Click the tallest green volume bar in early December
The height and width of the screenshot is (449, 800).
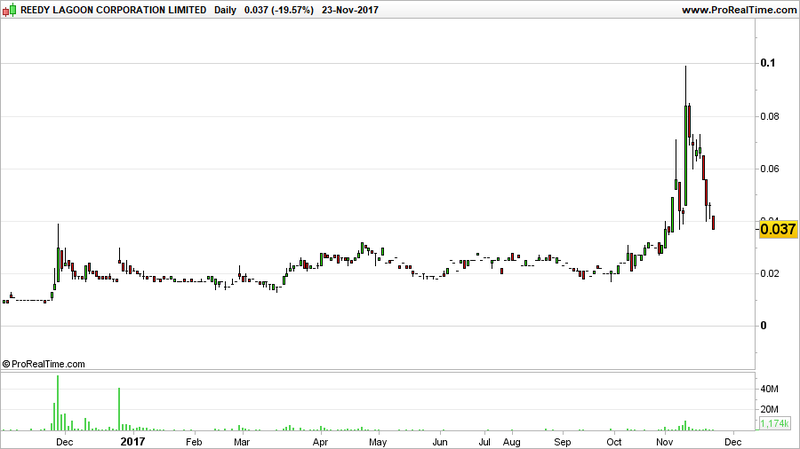58,403
